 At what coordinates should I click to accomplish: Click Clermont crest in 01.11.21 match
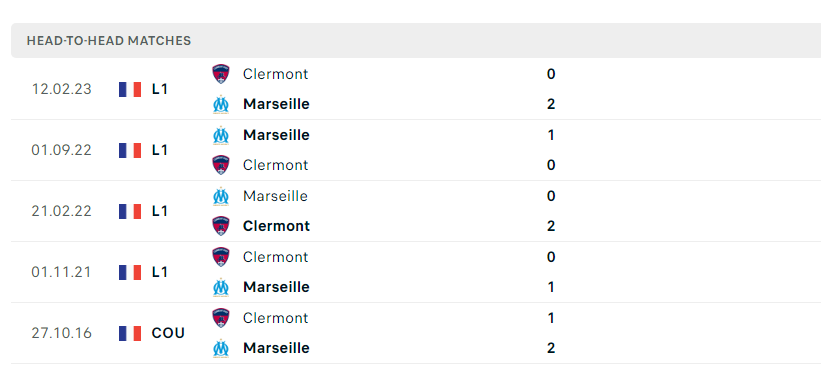tap(220, 257)
